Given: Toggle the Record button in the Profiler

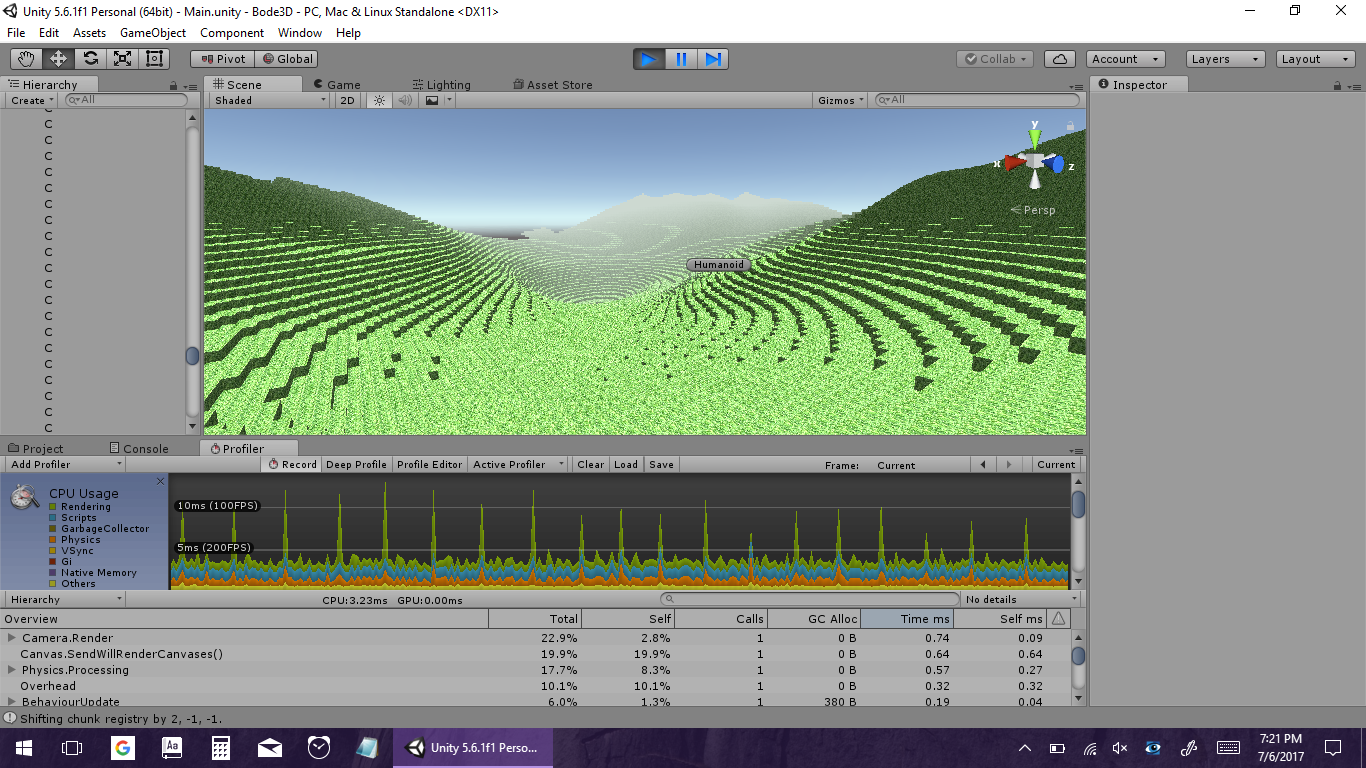Looking at the screenshot, I should pos(292,464).
